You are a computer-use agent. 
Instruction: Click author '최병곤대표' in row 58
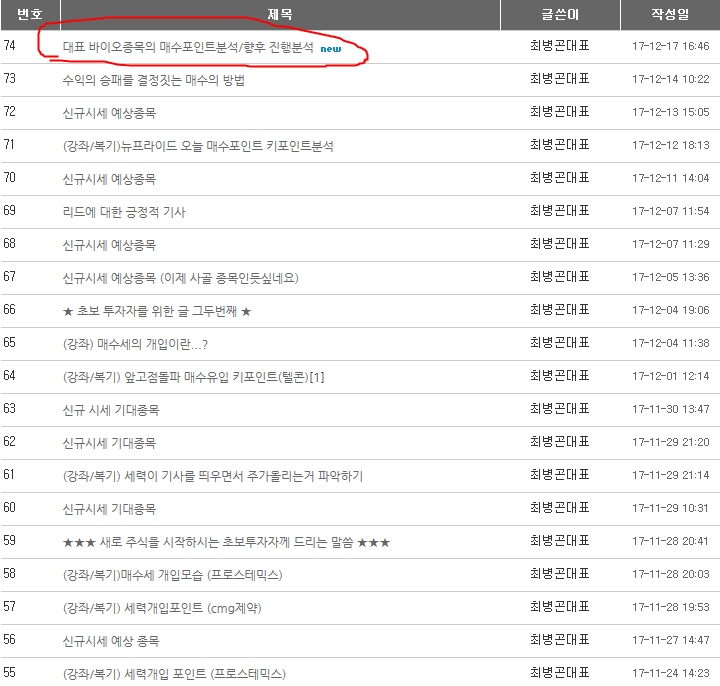click(x=560, y=574)
